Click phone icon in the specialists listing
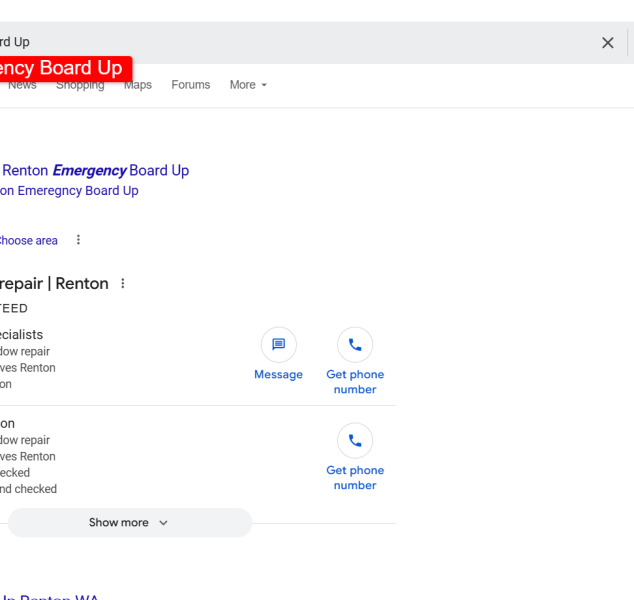The height and width of the screenshot is (600, 634). pos(355,344)
